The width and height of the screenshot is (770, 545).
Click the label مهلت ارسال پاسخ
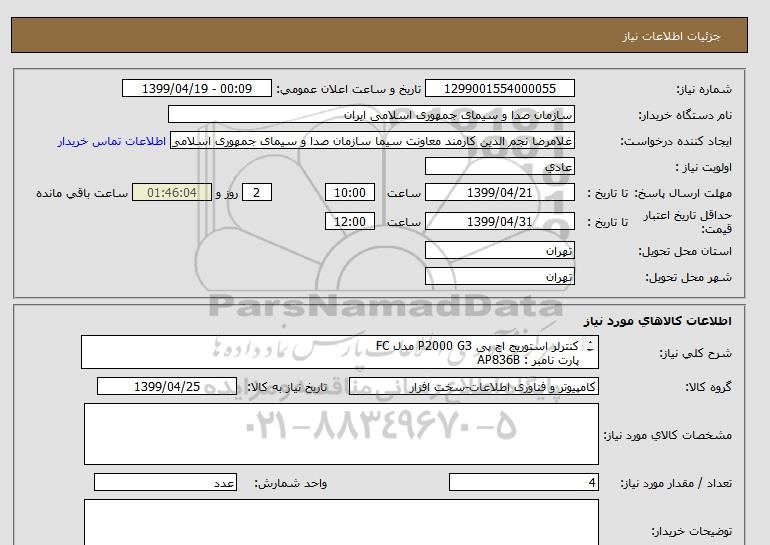pyautogui.click(x=682, y=193)
